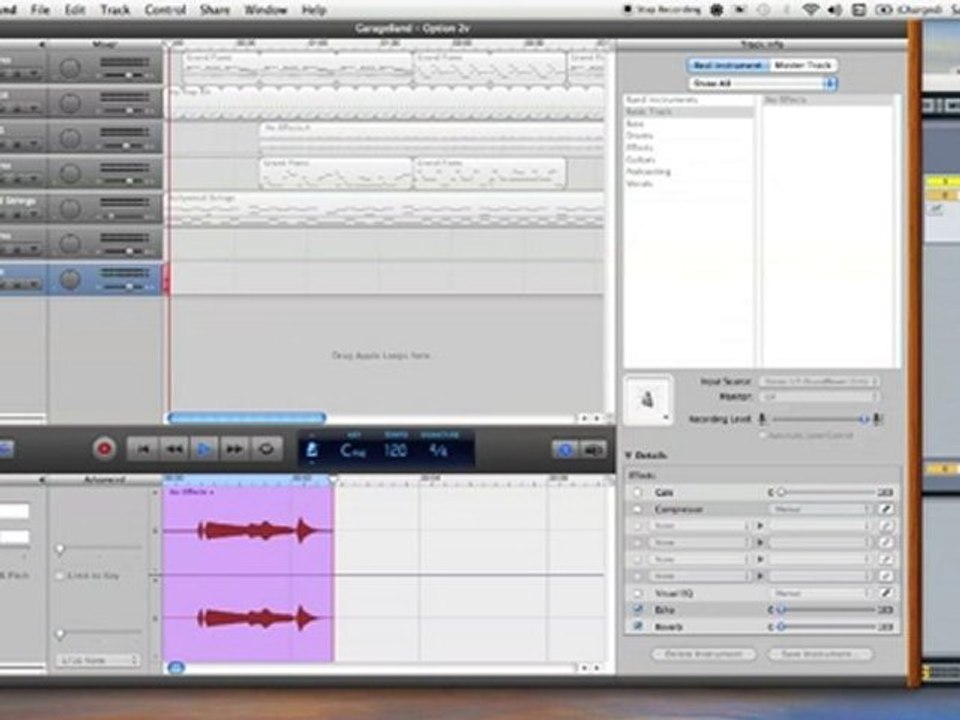This screenshot has height=720, width=960.
Task: Select Guitars in the category list
Action: point(688,159)
